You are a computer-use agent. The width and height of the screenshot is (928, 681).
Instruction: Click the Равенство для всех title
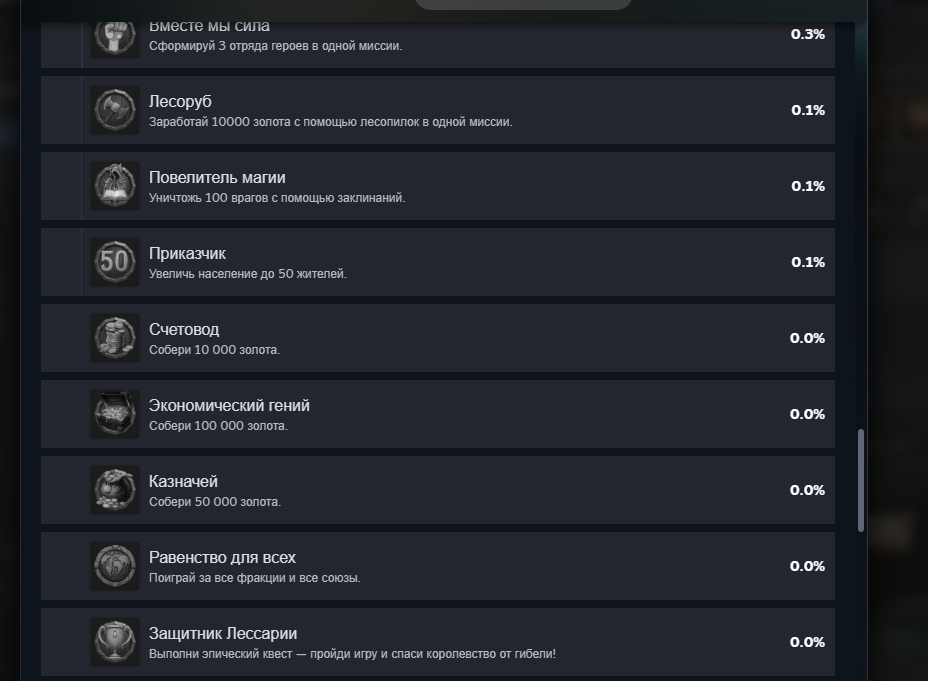tap(222, 558)
